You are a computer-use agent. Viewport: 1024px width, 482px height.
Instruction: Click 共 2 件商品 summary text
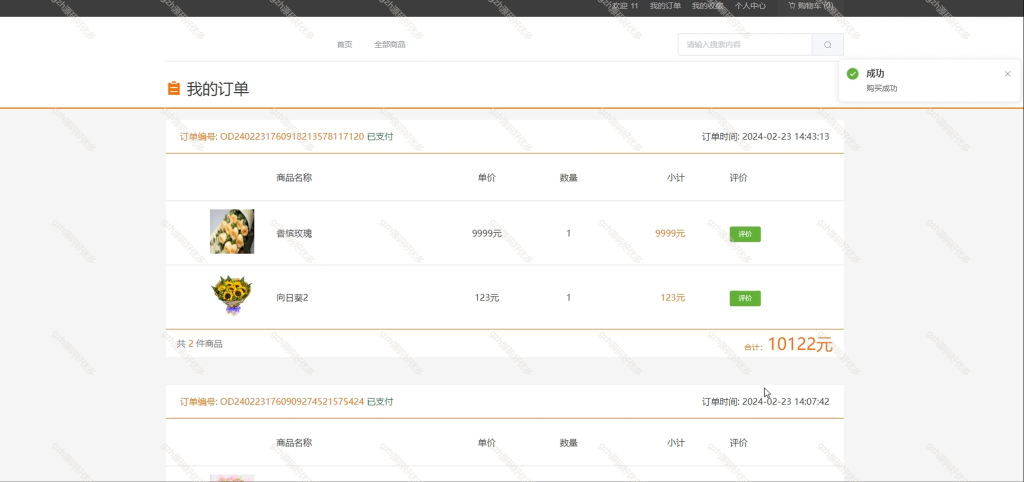pyautogui.click(x=199, y=344)
